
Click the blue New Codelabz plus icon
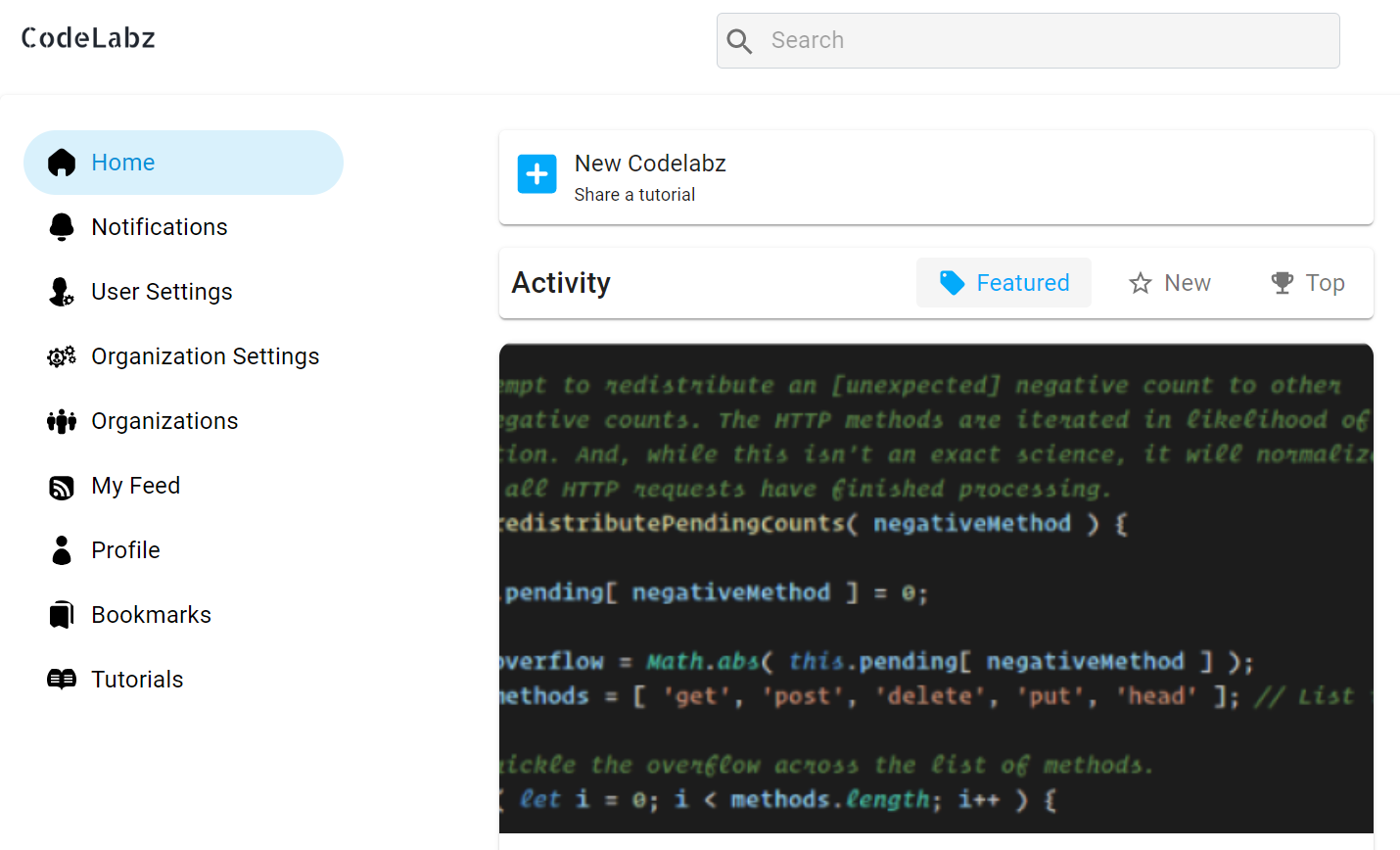pos(537,173)
